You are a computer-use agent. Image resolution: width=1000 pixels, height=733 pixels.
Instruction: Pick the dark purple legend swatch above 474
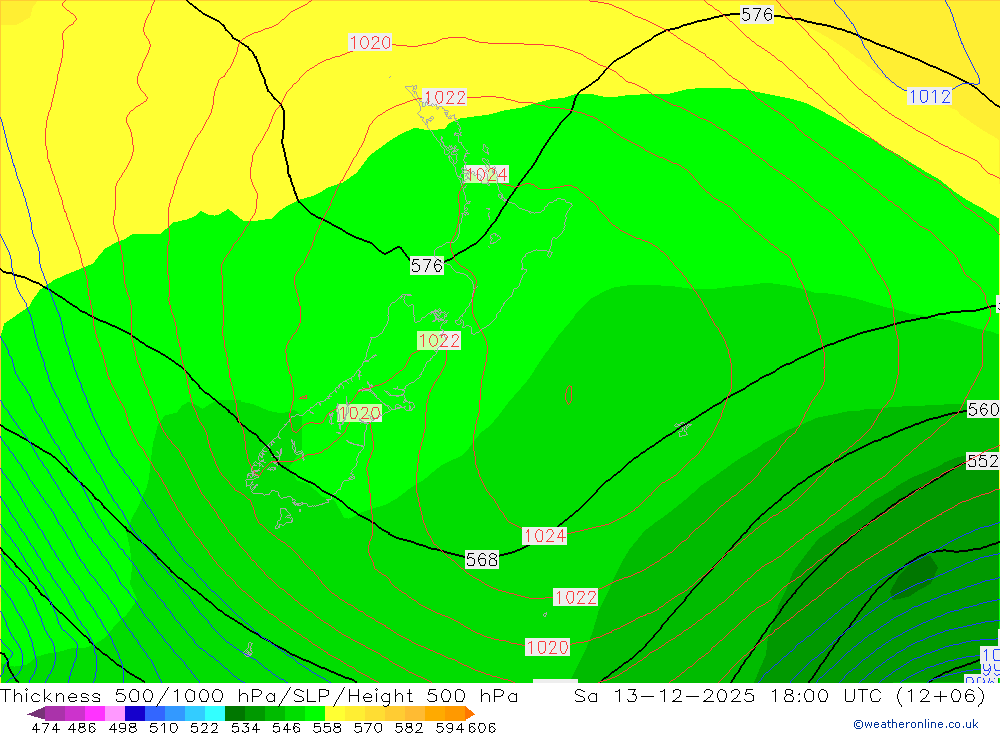click(x=55, y=713)
